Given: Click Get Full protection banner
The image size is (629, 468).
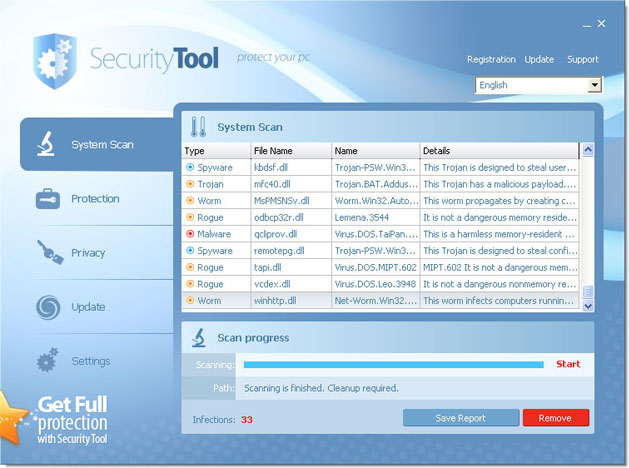Looking at the screenshot, I should coord(73,420).
